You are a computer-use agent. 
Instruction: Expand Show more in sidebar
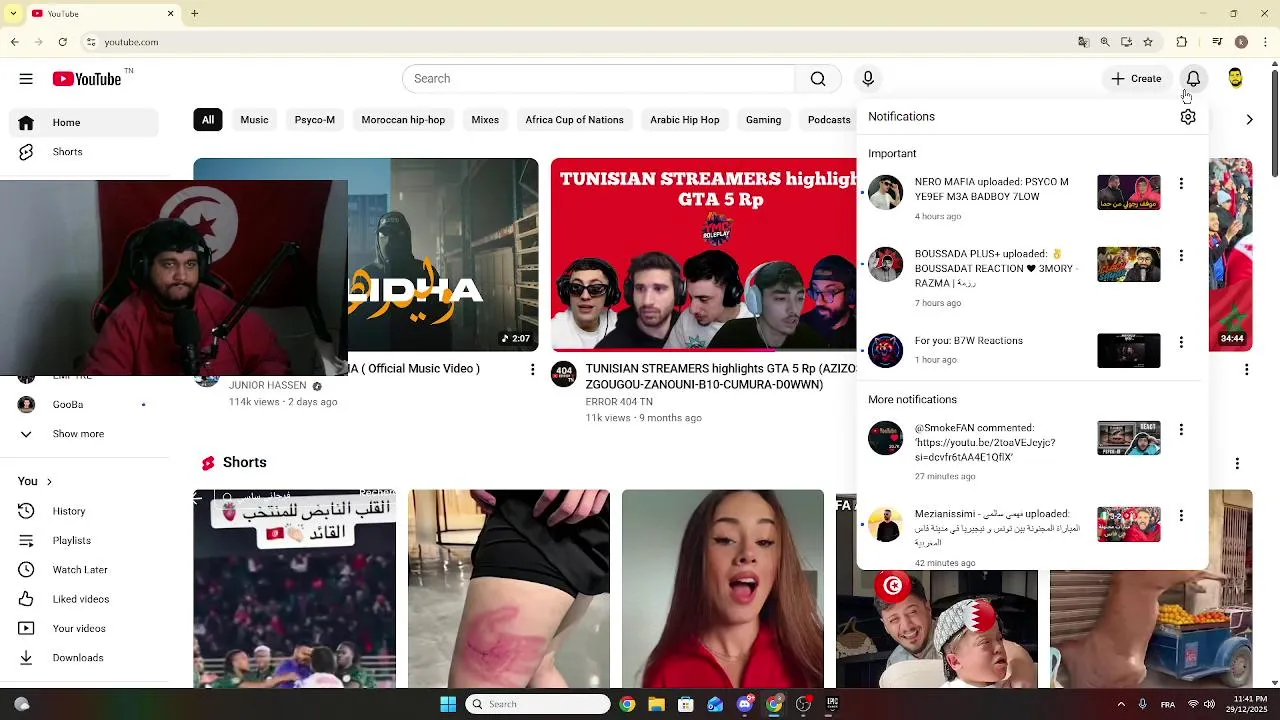(80, 434)
